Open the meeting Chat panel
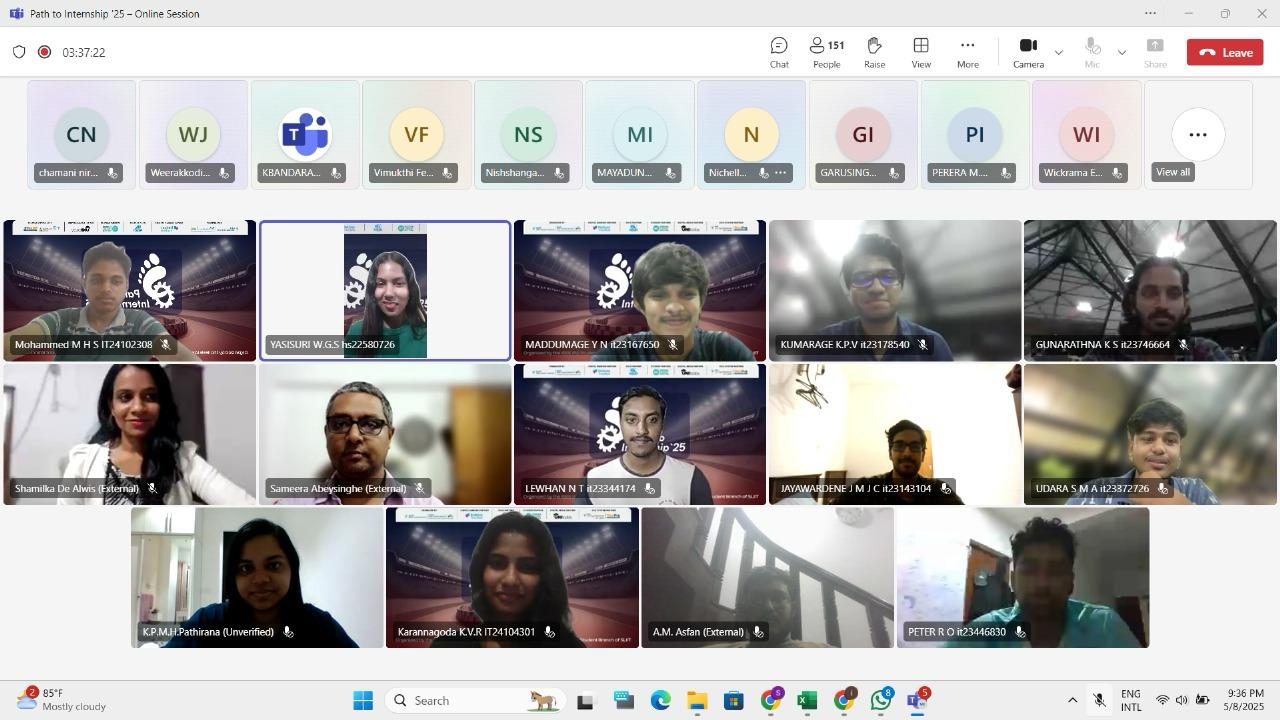This screenshot has width=1280, height=720. click(x=778, y=52)
